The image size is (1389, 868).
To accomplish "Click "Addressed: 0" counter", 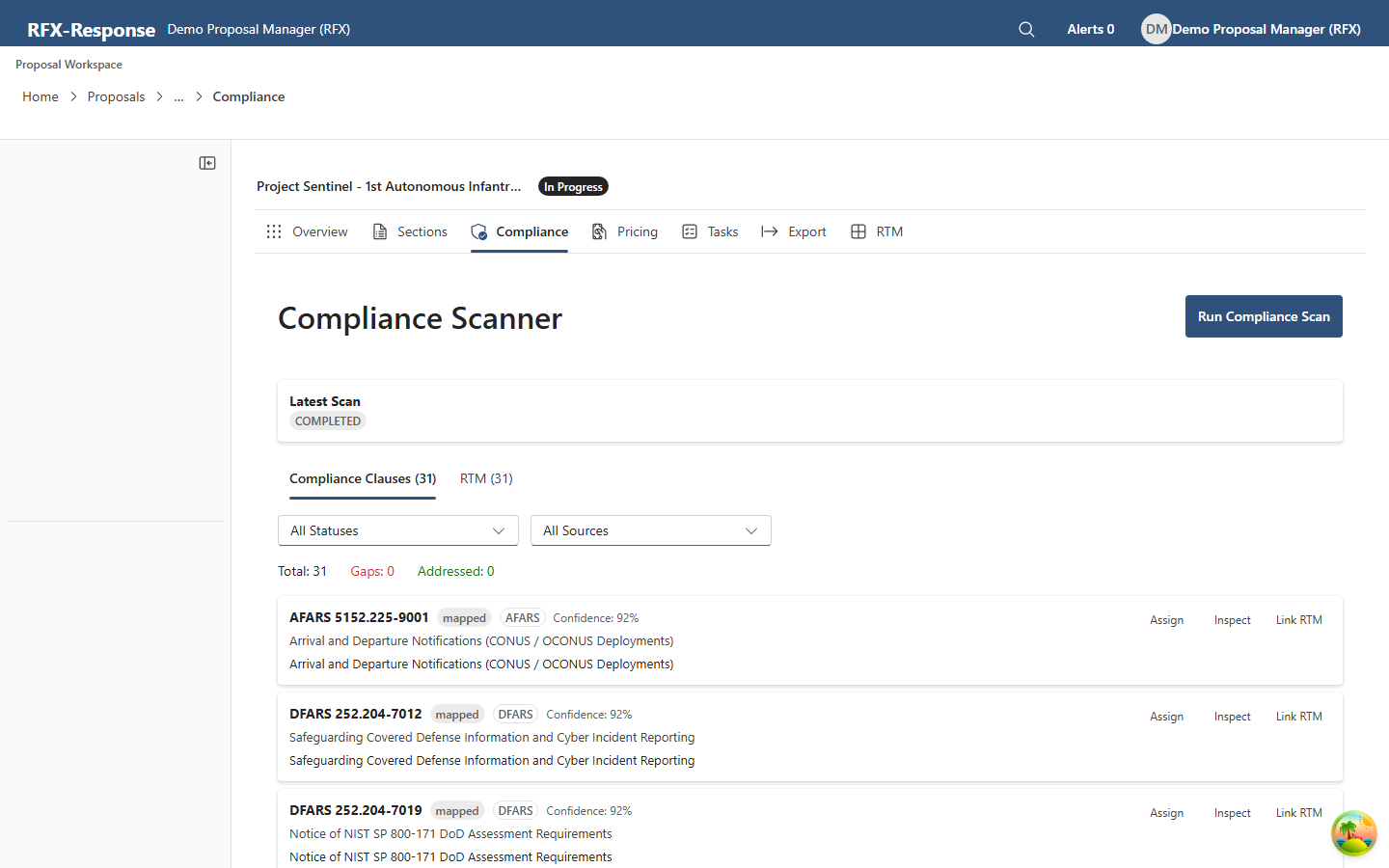I will [456, 571].
